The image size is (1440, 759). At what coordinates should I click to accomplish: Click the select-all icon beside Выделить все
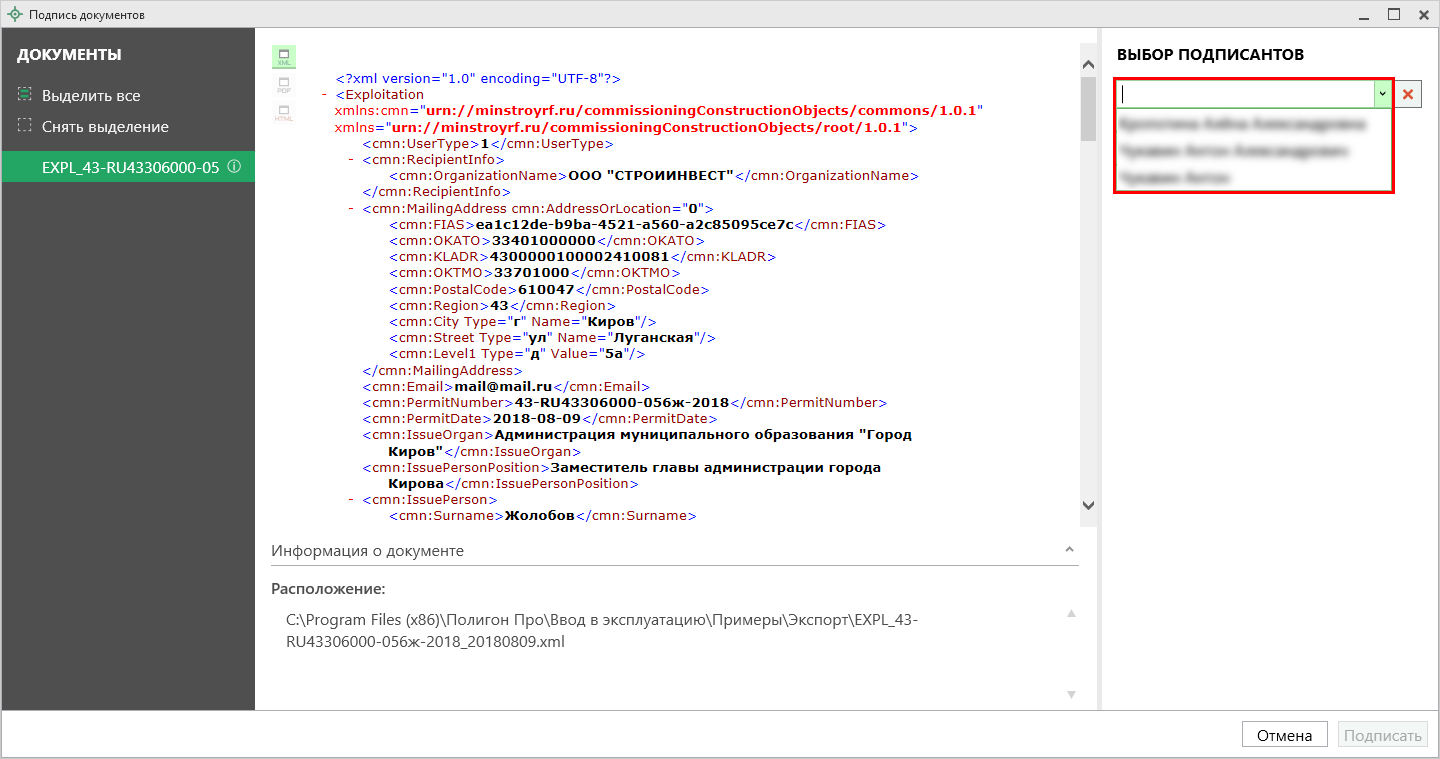(x=25, y=95)
